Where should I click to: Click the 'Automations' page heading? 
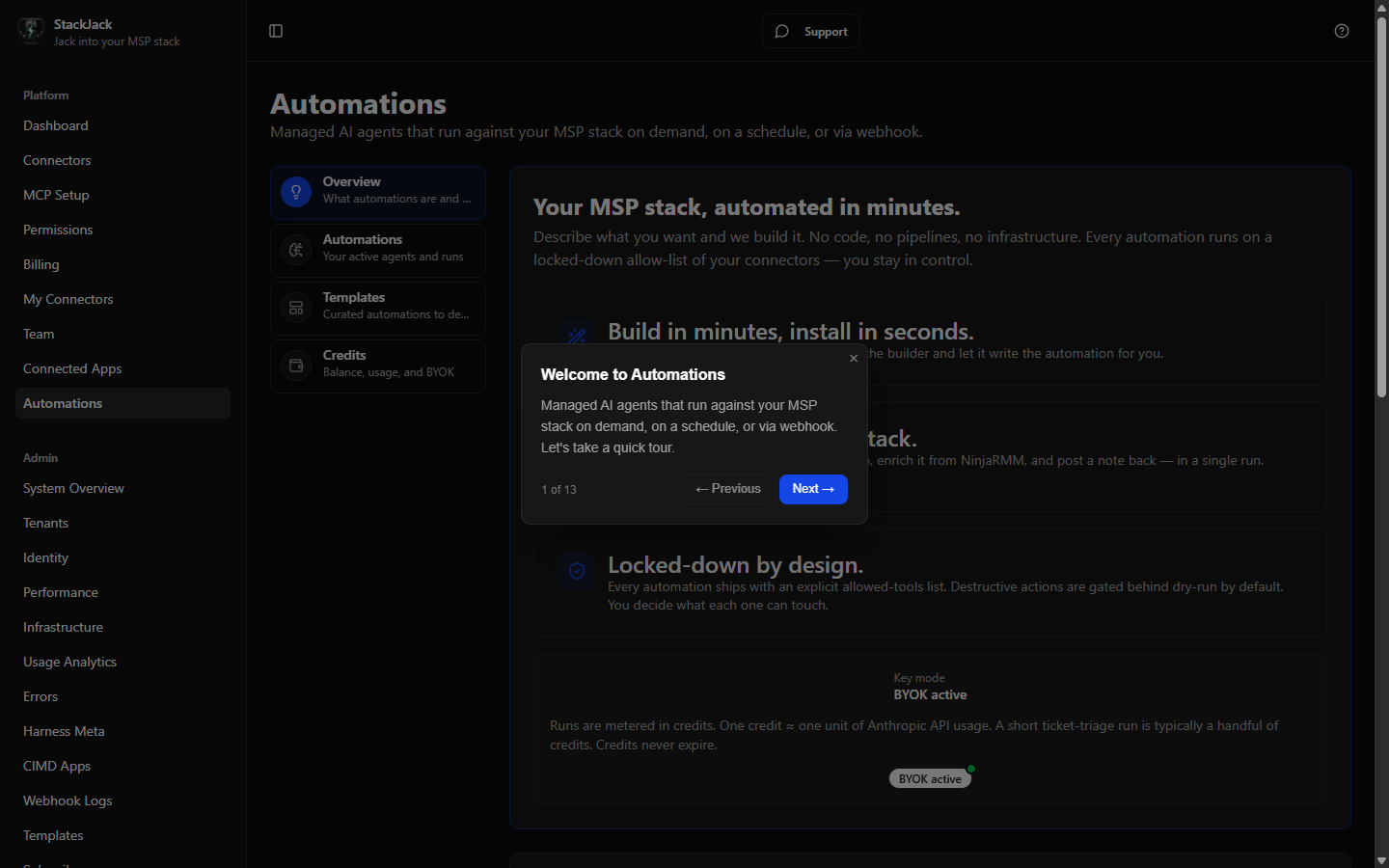click(x=358, y=104)
